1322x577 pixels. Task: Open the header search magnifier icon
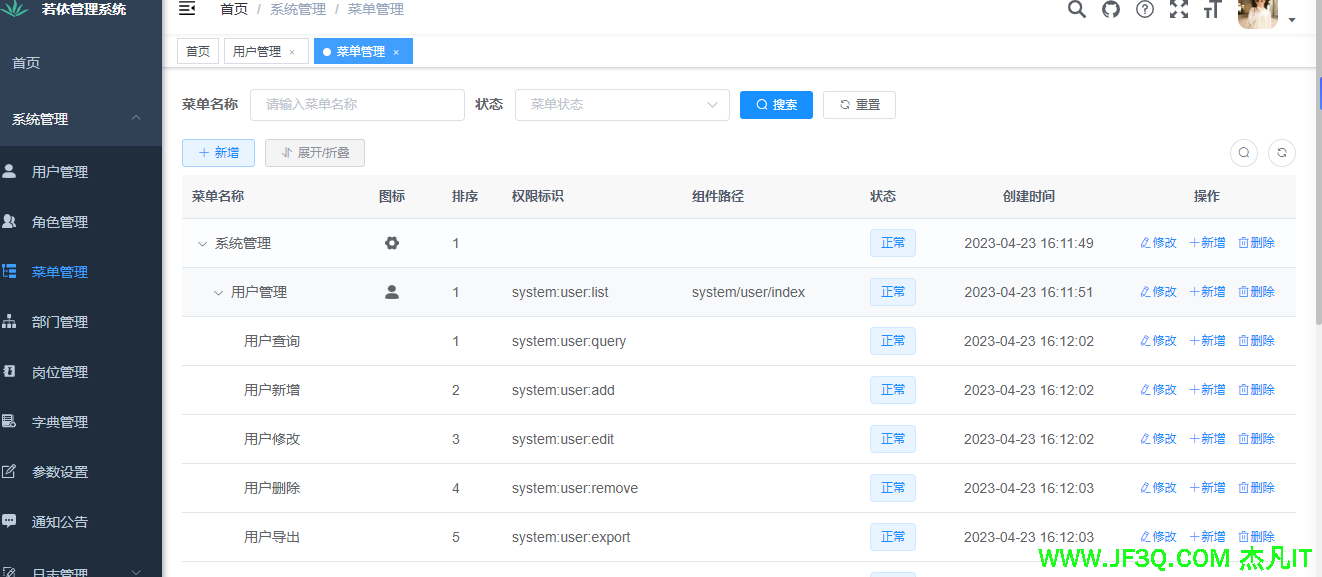pos(1076,9)
